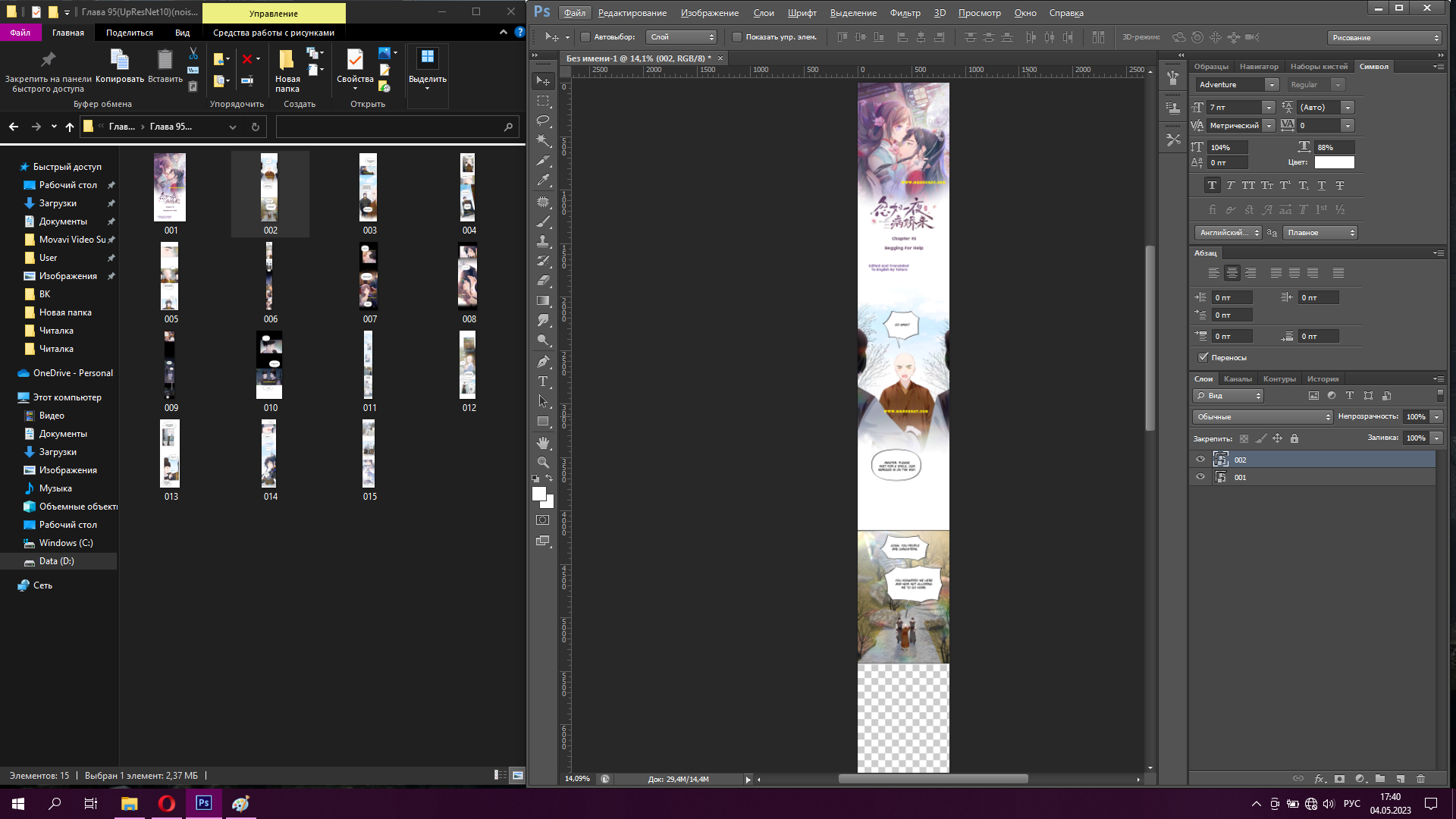Select the Zoom tool in tools panel
The image size is (1456, 819).
543,462
